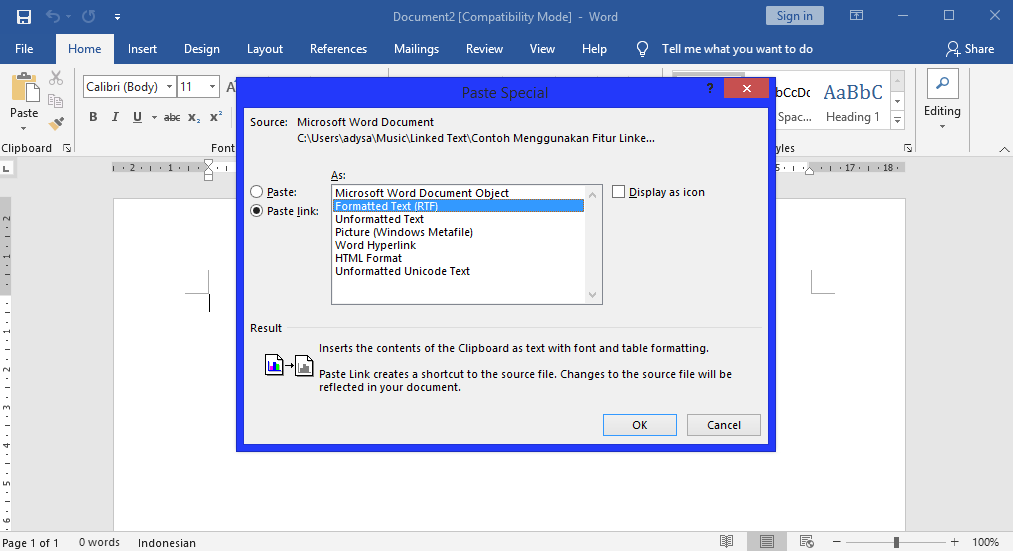Select Formatted Text (RTF) format
The image size is (1013, 551).
point(458,206)
